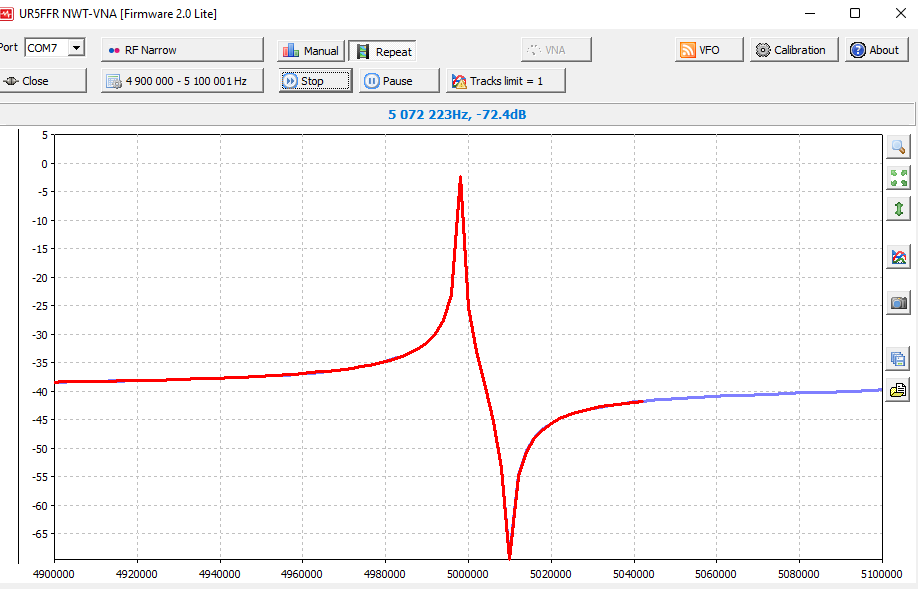Open the RF Narrow mode selector
The width and height of the screenshot is (918, 589).
(x=182, y=50)
